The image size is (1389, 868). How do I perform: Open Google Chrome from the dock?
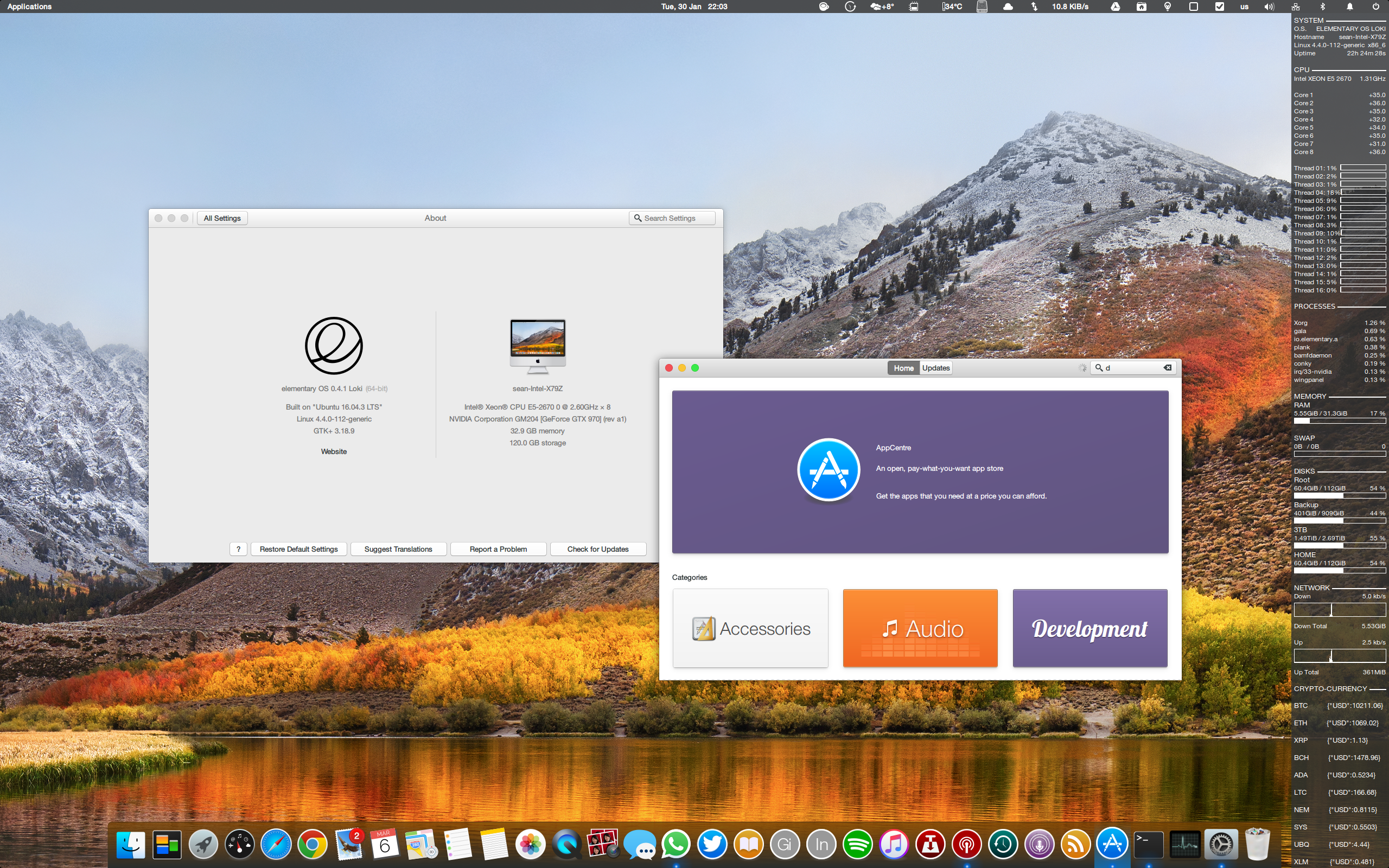pyautogui.click(x=311, y=845)
